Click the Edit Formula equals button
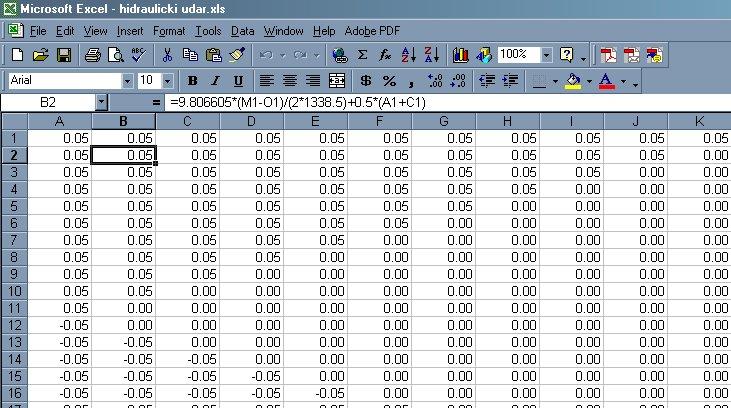Image resolution: width=731 pixels, height=408 pixels. [156, 103]
